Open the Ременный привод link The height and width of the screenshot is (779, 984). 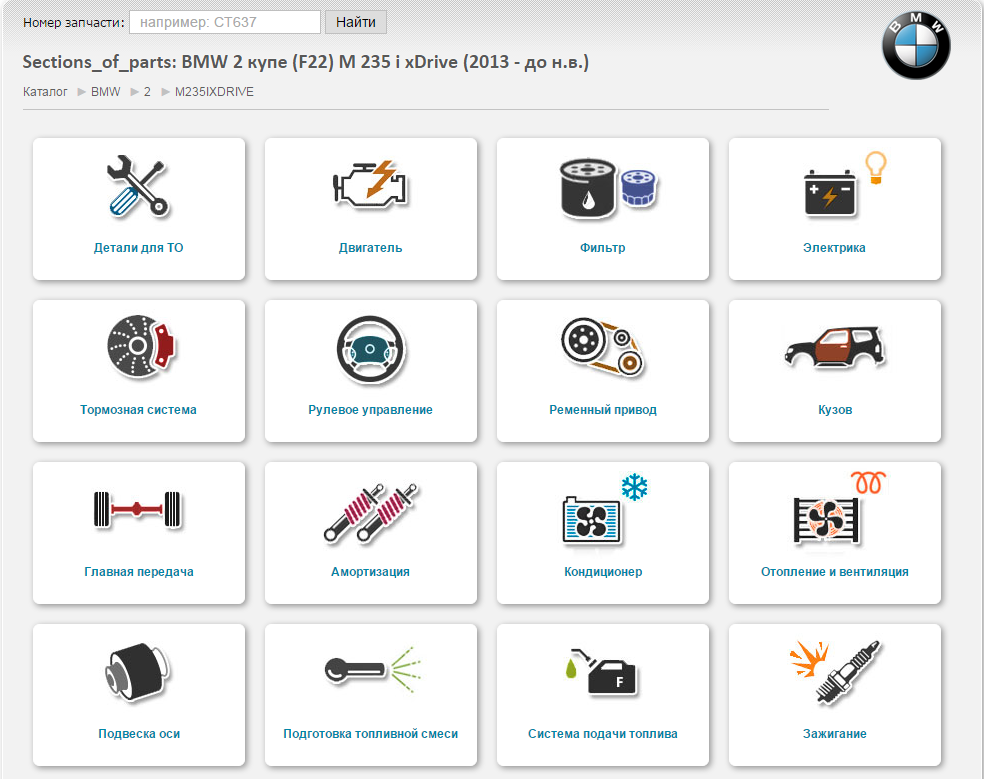(x=602, y=409)
